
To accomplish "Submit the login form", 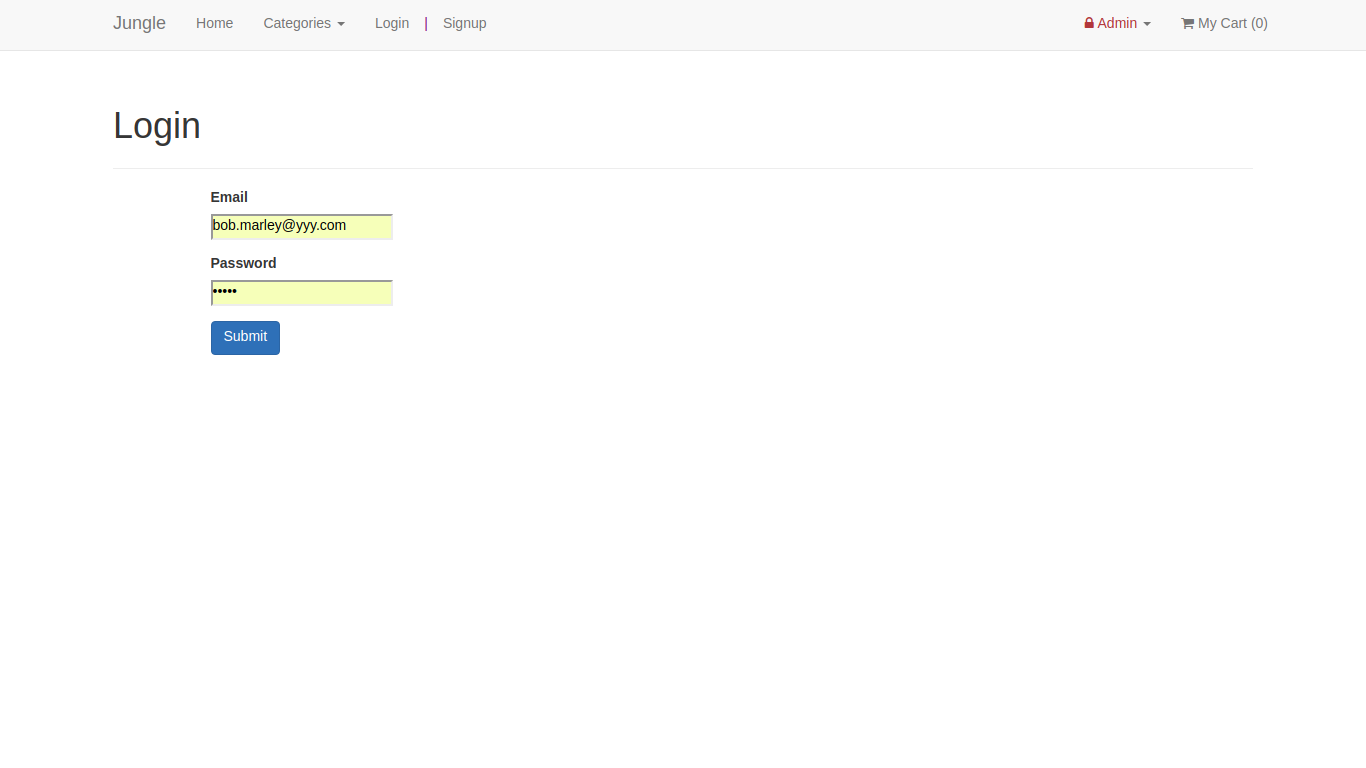I will pos(245,338).
